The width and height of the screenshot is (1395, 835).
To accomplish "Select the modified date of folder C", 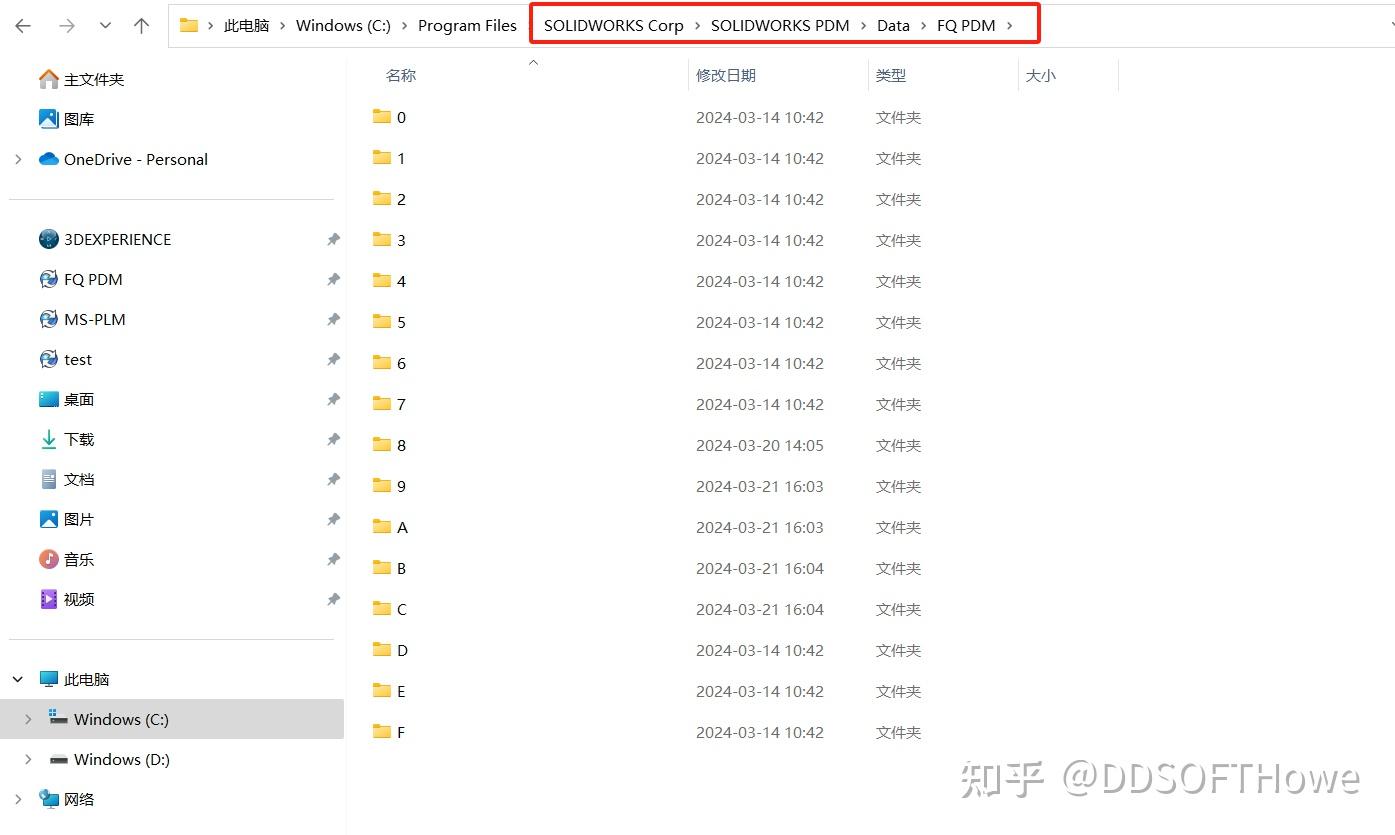I will [760, 609].
